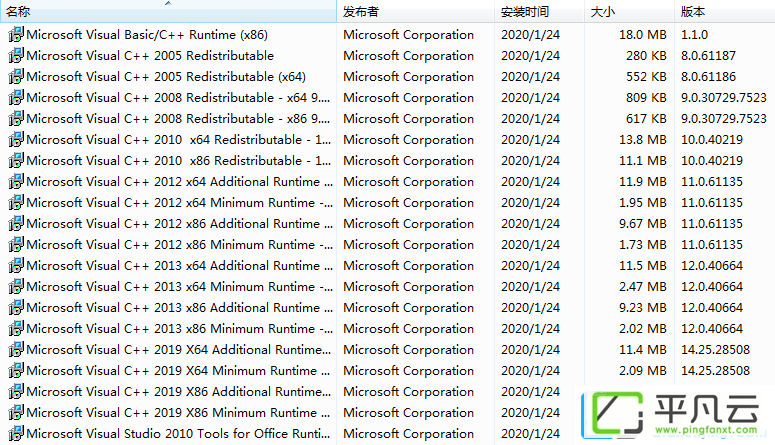Click size value 809 KB
775x445 pixels.
[646, 97]
